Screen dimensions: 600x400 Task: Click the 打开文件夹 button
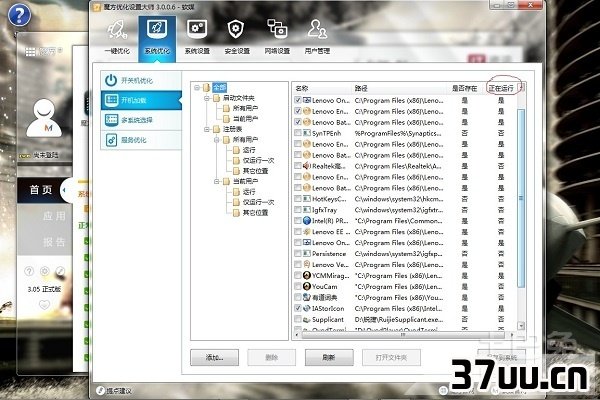[391, 358]
